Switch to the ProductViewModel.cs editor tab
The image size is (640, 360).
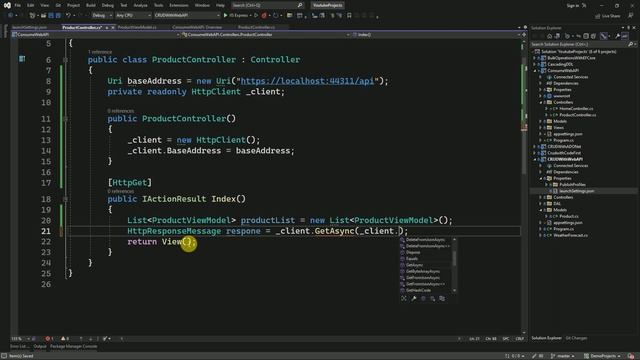pyautogui.click(x=137, y=27)
